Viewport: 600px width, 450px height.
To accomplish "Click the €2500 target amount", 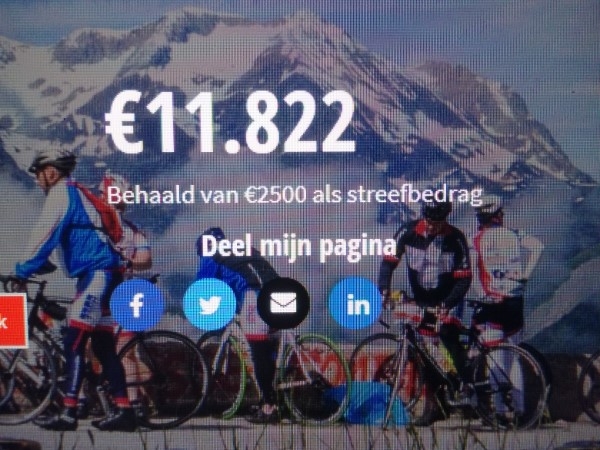I will click(x=276, y=195).
